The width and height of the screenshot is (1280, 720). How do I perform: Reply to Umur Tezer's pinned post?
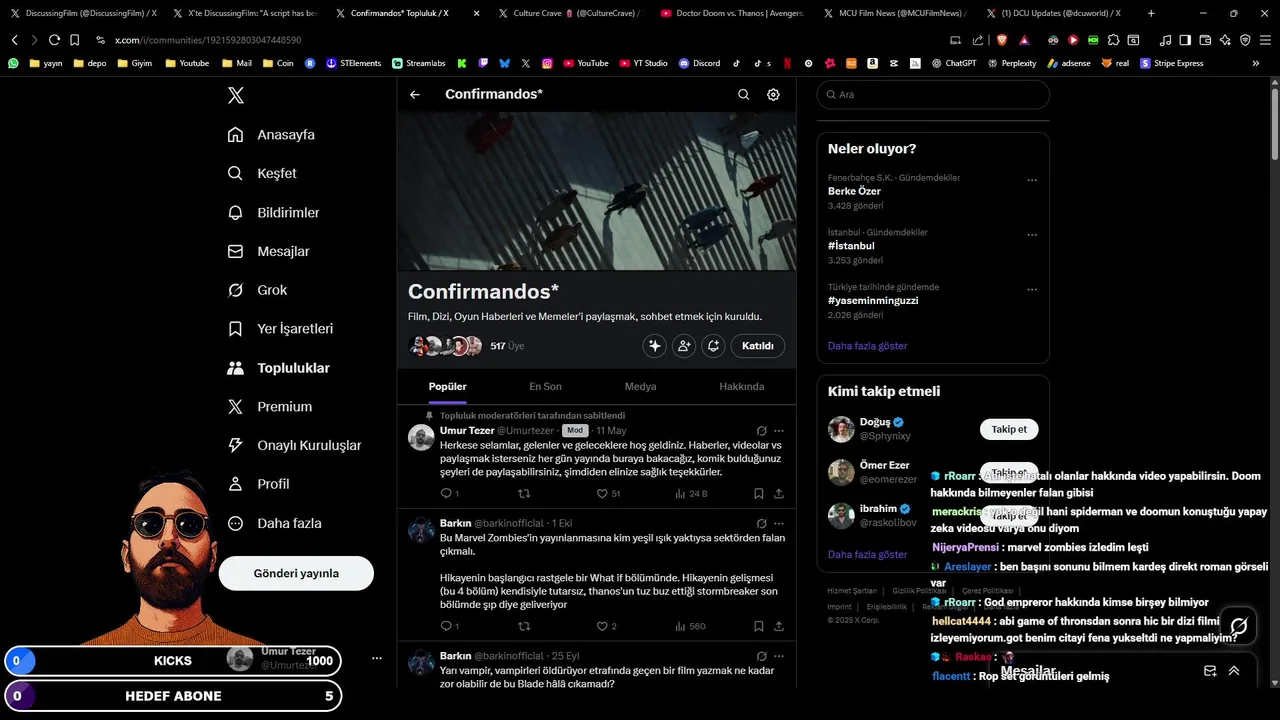click(449, 493)
